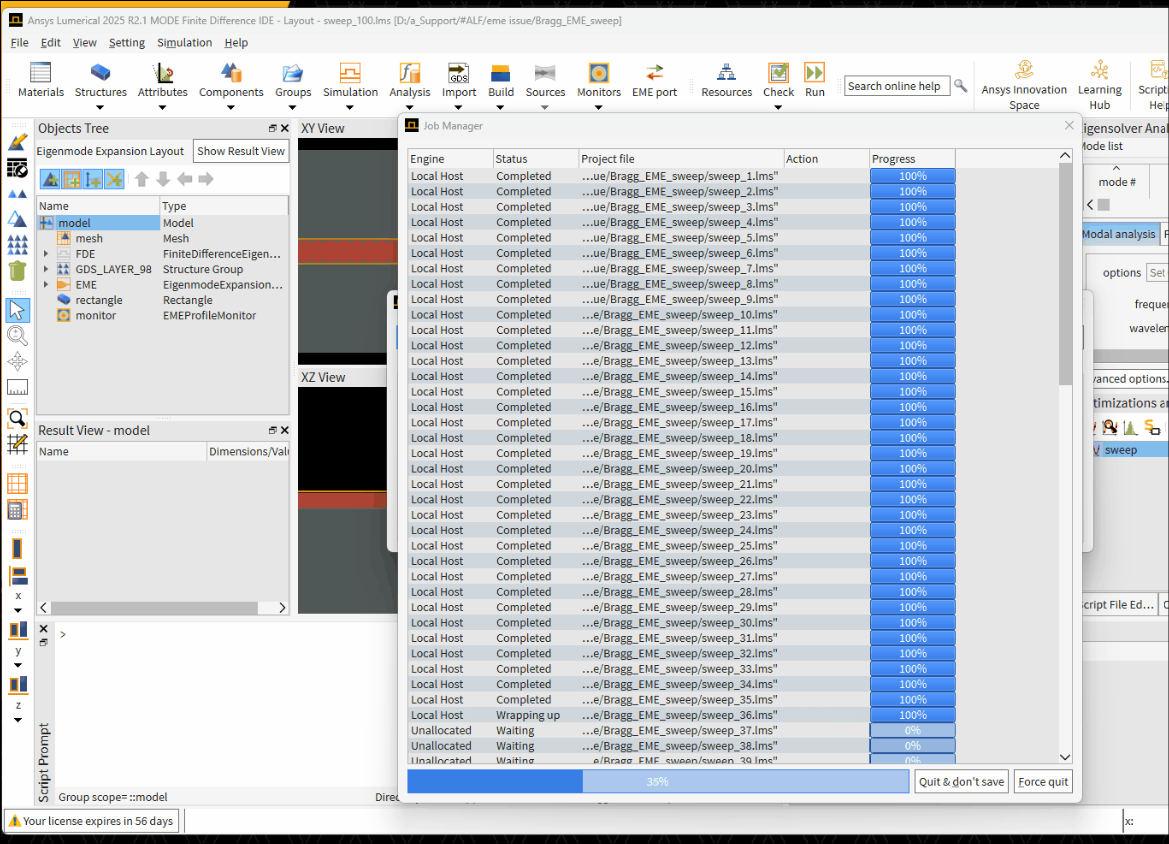The height and width of the screenshot is (844, 1169).
Task: Switch to the Modal analysis tab
Action: point(1118,234)
